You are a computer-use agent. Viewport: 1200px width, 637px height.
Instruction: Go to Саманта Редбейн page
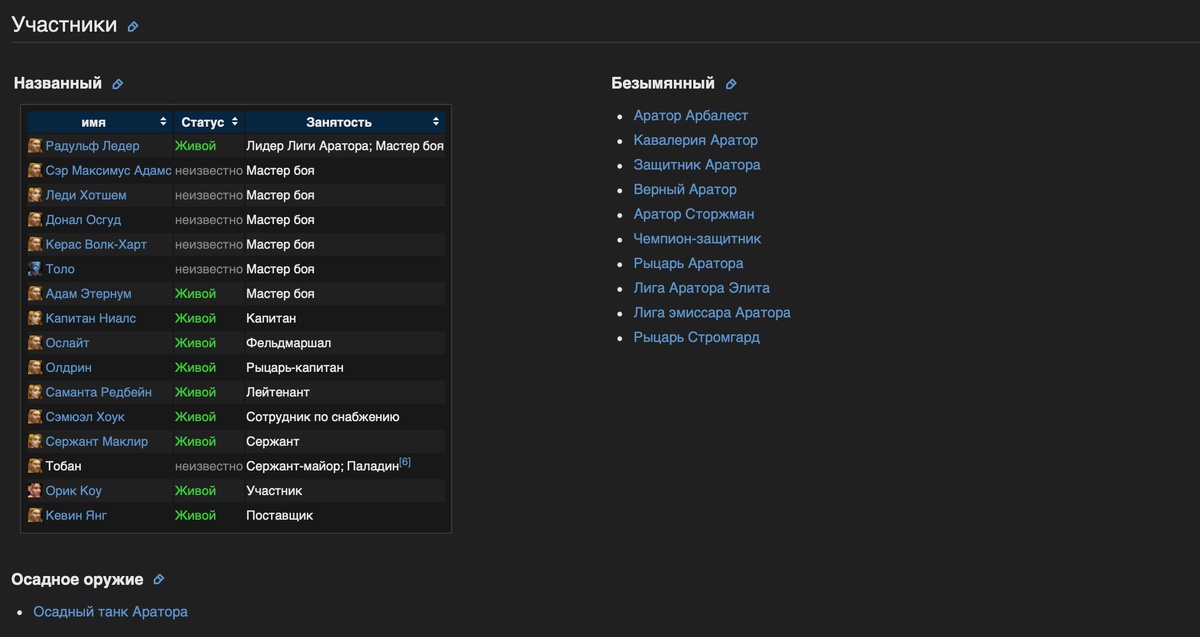[x=98, y=393]
